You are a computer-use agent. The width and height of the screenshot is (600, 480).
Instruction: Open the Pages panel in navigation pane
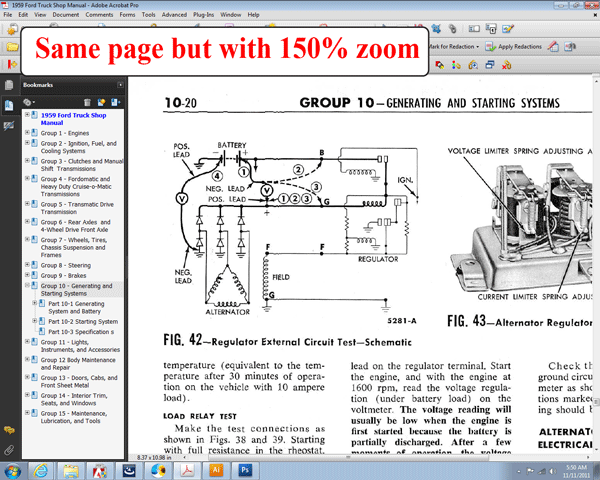point(9,85)
